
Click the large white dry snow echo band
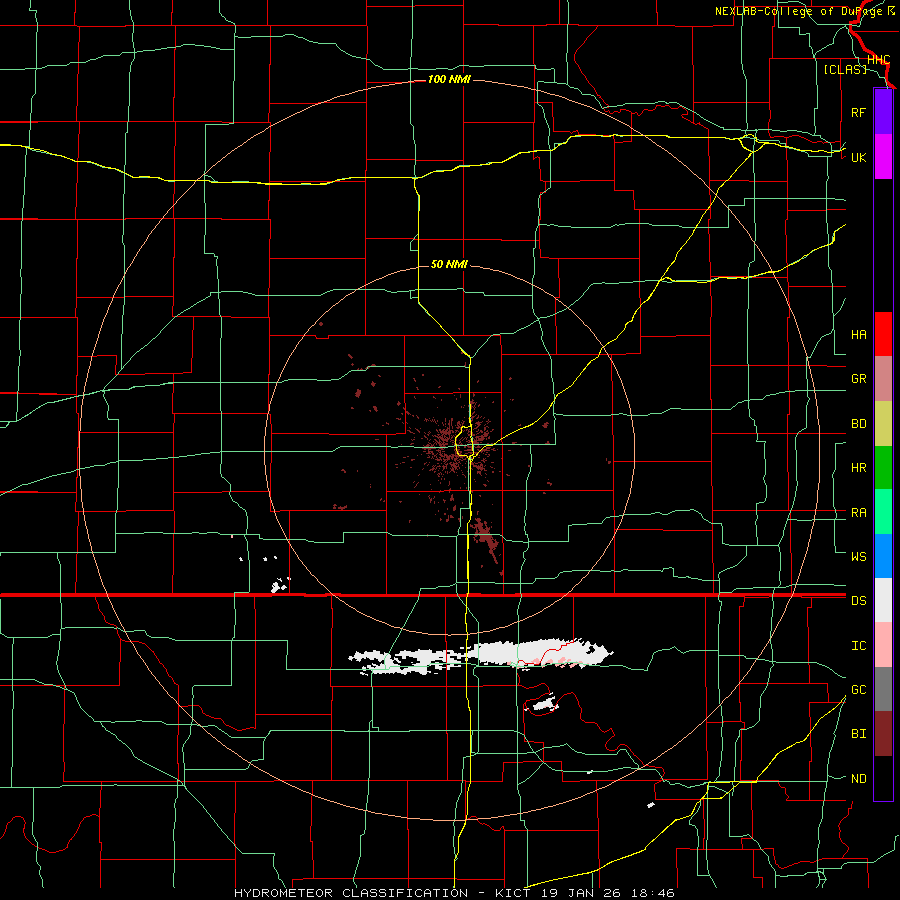(x=482, y=654)
